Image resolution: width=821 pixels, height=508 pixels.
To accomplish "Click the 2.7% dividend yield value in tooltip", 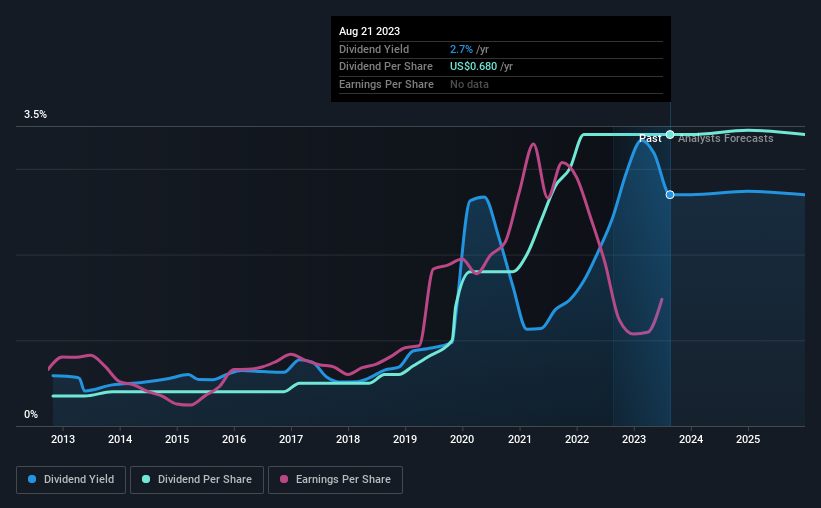I will 461,49.
